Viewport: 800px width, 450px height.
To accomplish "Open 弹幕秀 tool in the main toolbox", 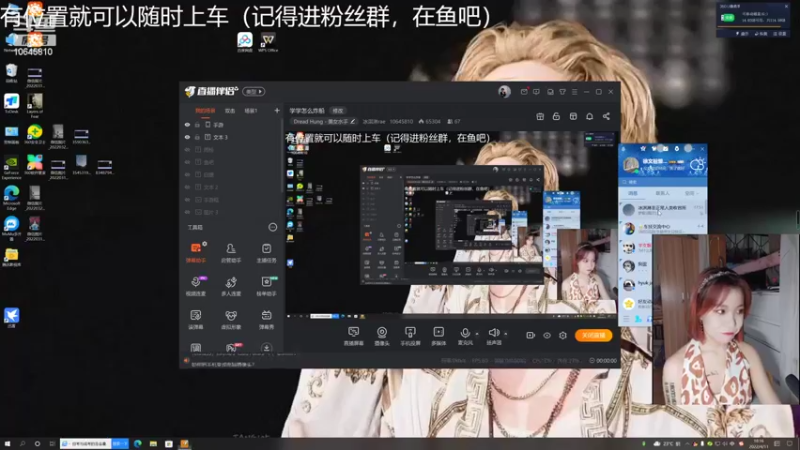I will point(266,319).
